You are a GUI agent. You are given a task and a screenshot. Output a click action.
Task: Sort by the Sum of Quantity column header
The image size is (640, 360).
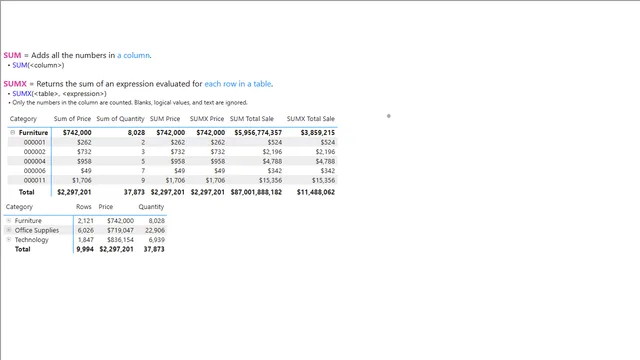120,119
